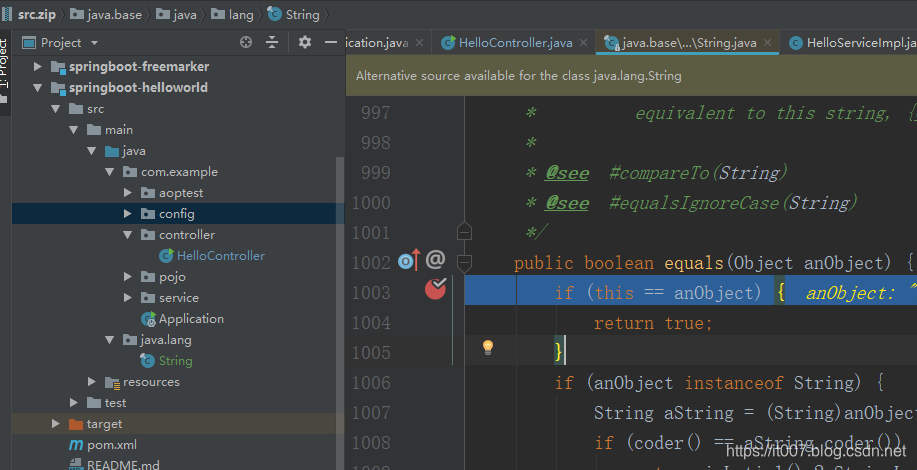Image resolution: width=917 pixels, height=470 pixels.
Task: Collapse the java source folder
Action: coord(92,151)
